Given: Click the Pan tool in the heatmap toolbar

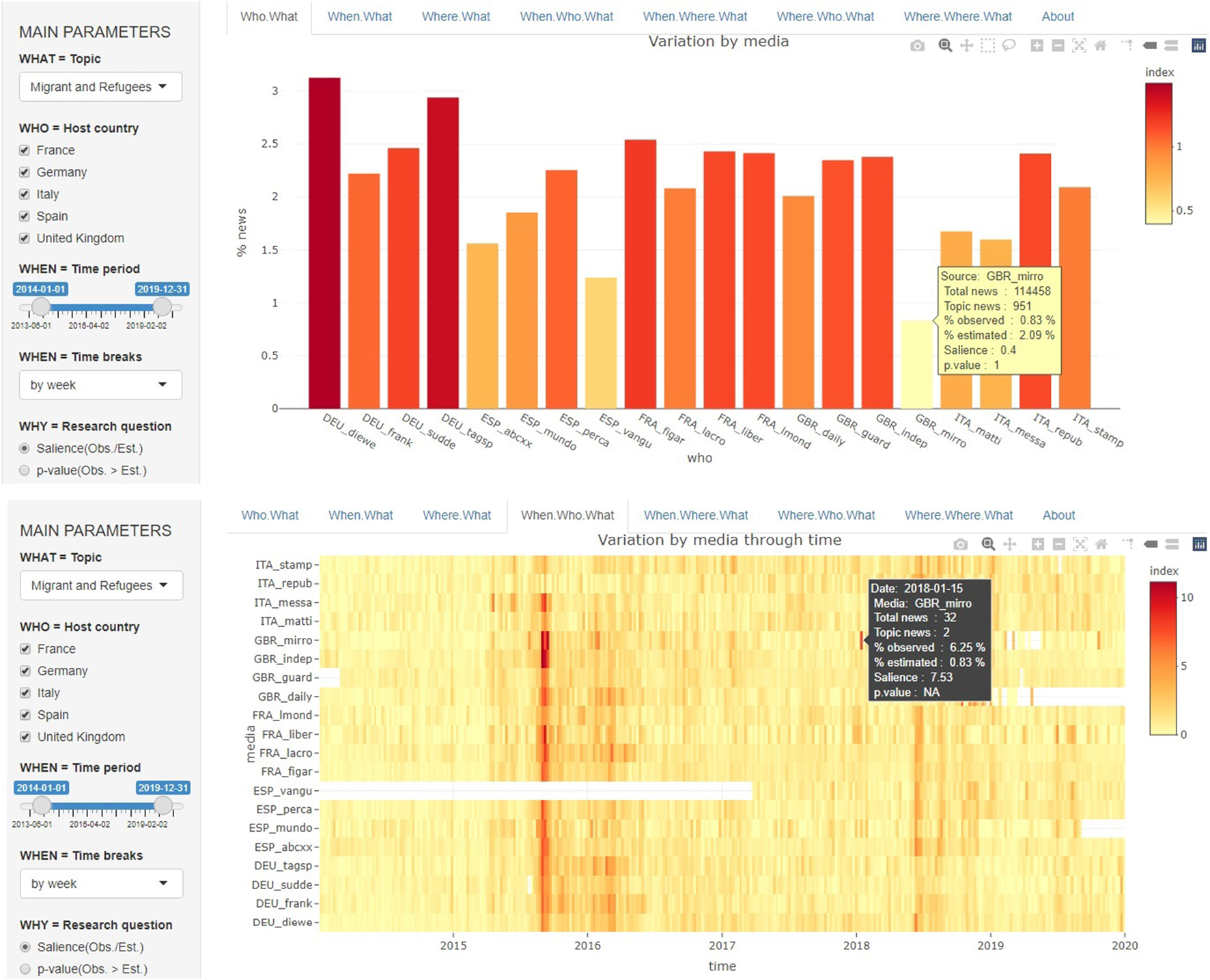Looking at the screenshot, I should pyautogui.click(x=1009, y=544).
